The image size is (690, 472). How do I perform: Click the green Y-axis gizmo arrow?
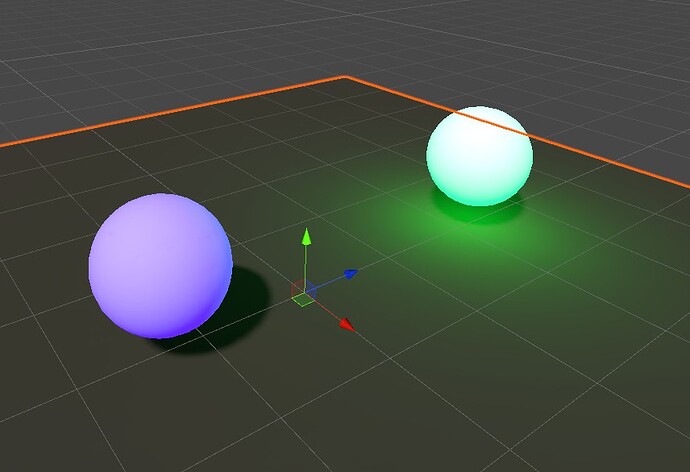[306, 236]
